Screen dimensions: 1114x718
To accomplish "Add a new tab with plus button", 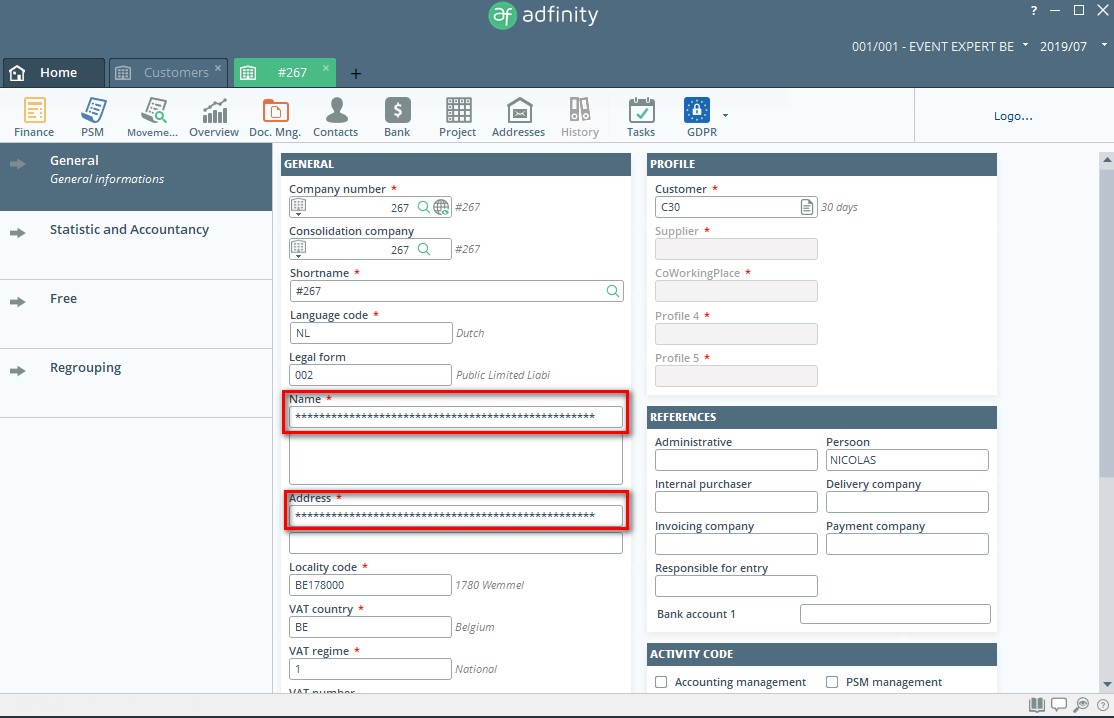I will [x=356, y=73].
